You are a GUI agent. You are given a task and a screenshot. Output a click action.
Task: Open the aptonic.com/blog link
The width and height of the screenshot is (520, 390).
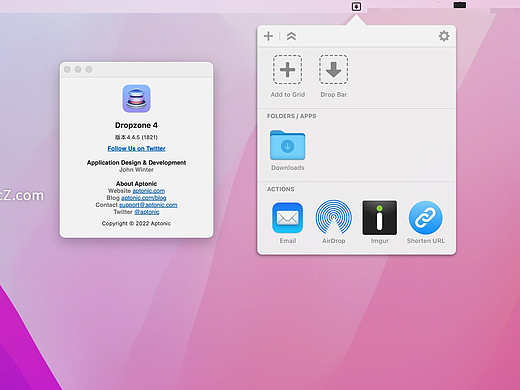tap(144, 198)
